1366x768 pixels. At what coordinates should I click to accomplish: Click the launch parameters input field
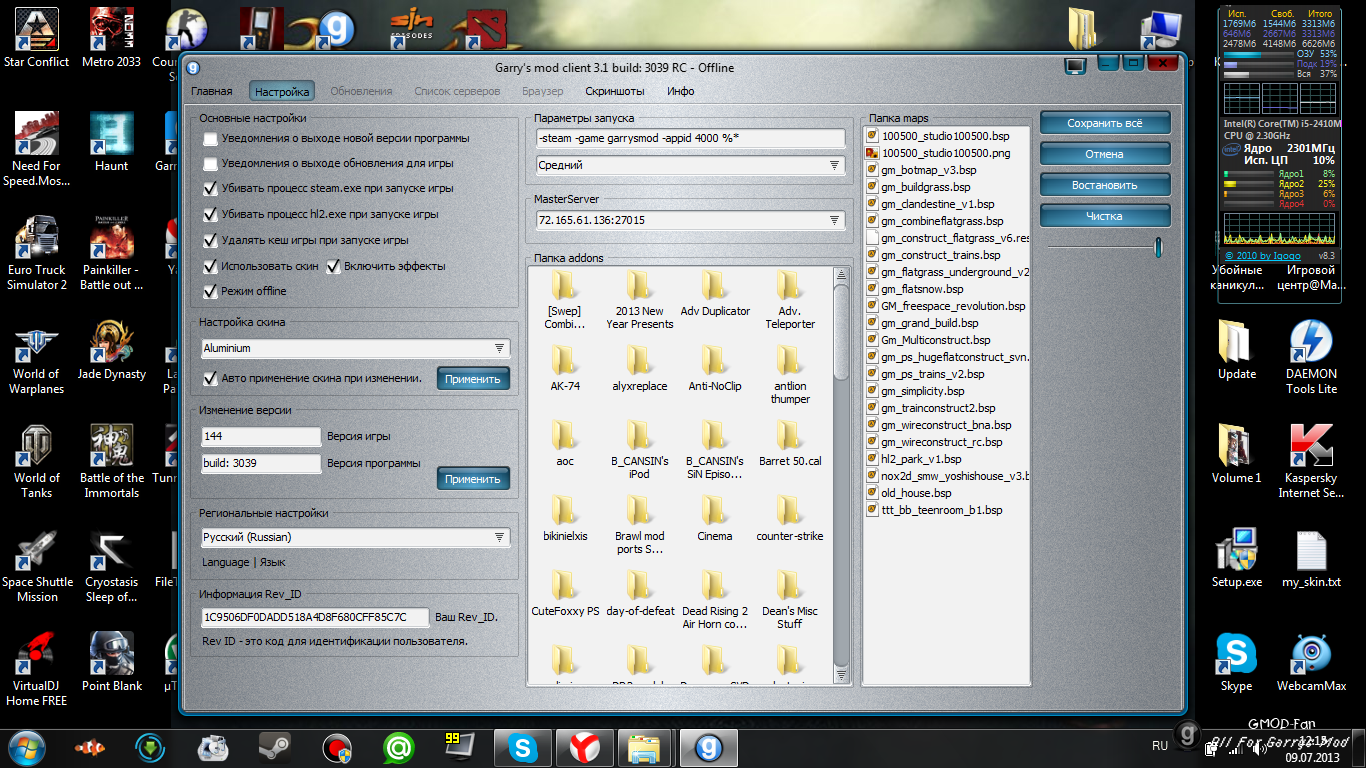click(x=690, y=138)
